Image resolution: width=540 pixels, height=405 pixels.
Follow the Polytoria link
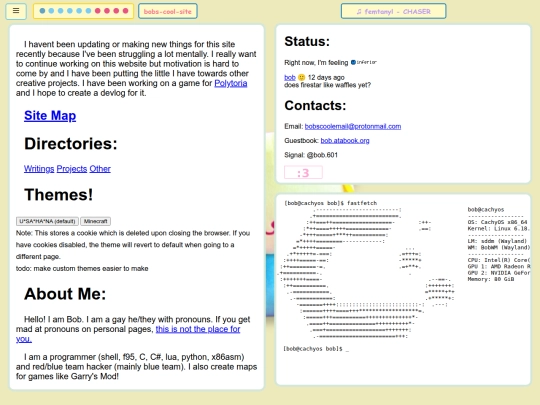230,83
